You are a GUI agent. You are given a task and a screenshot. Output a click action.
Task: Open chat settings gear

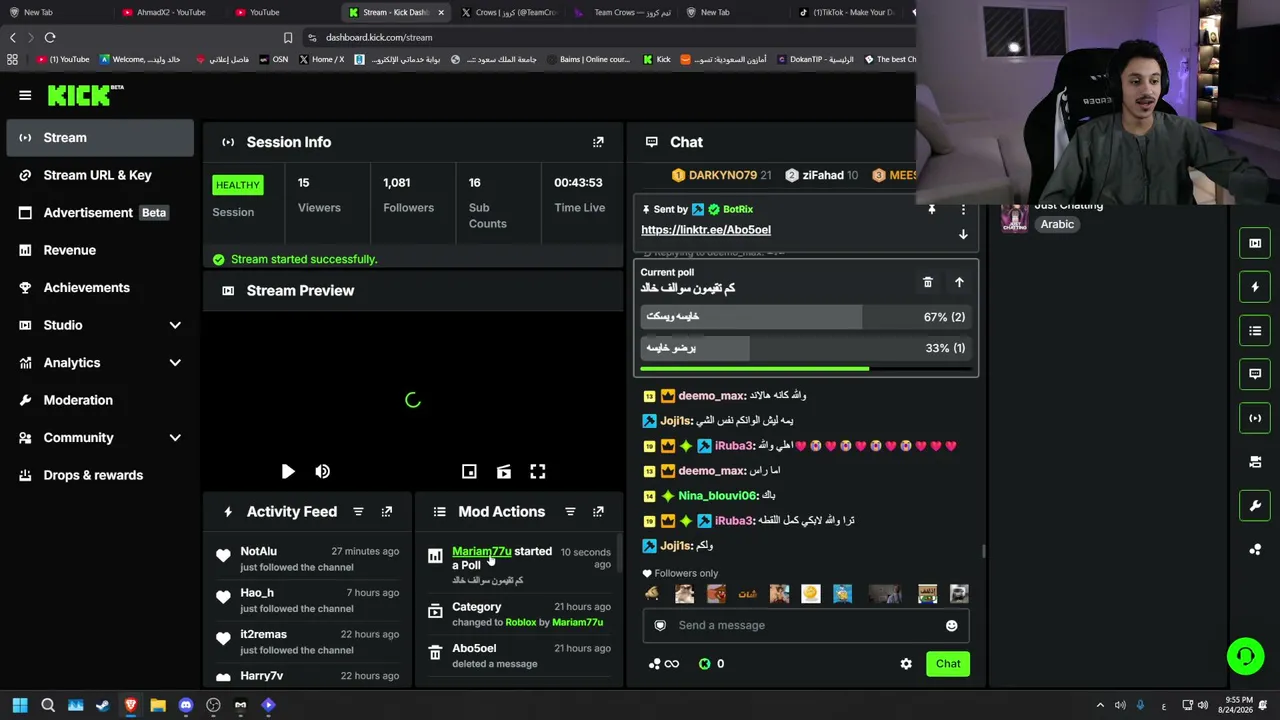coord(906,664)
